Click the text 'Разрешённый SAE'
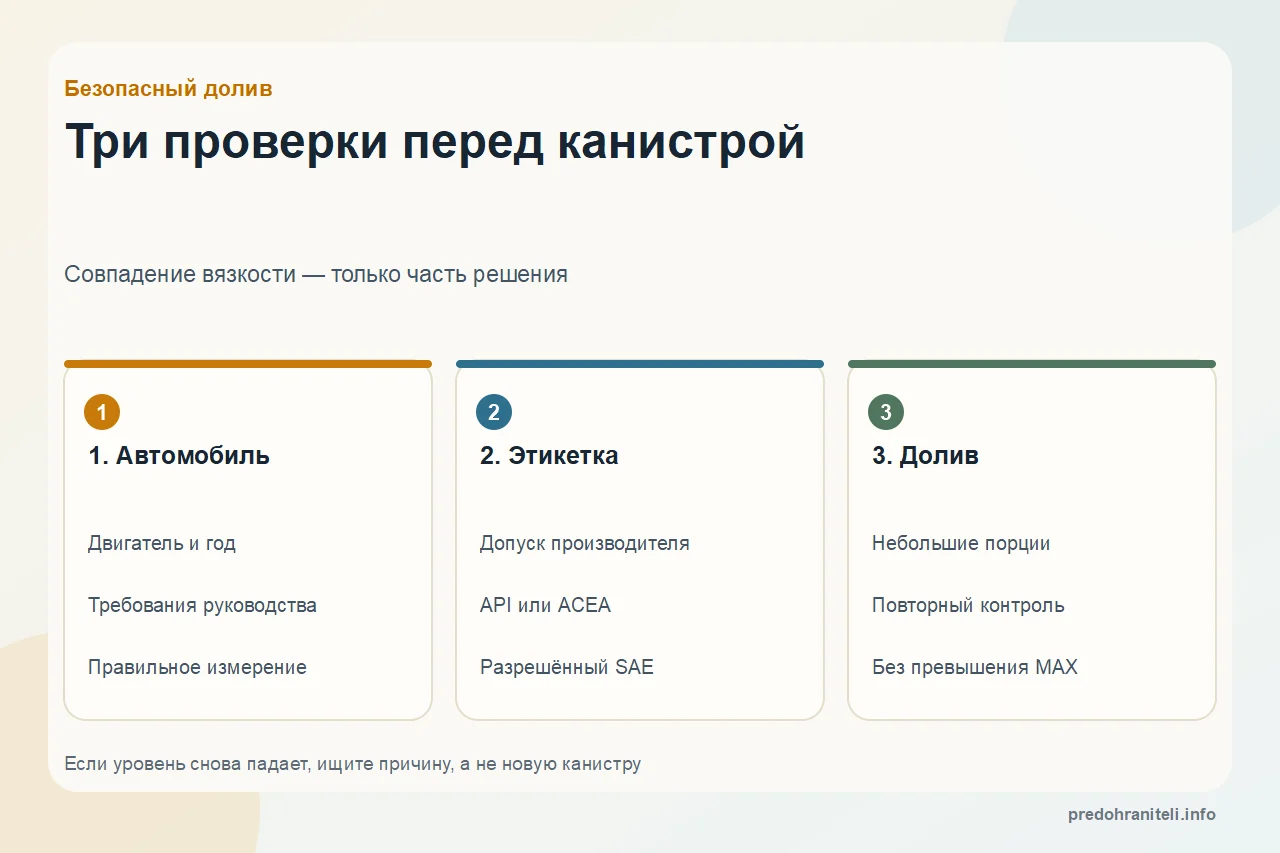This screenshot has height=853, width=1280. tap(567, 668)
